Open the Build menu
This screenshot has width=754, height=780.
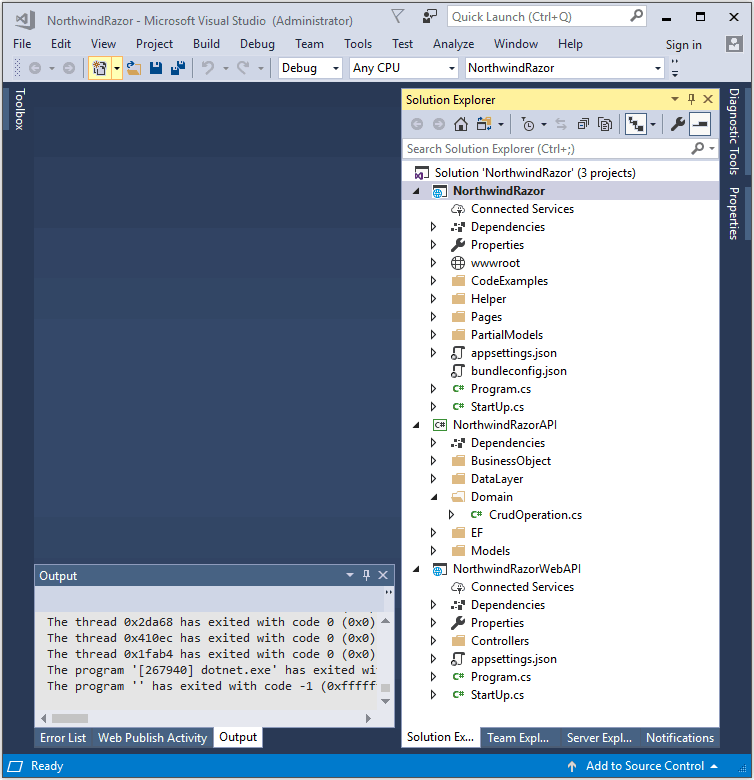pyautogui.click(x=206, y=44)
